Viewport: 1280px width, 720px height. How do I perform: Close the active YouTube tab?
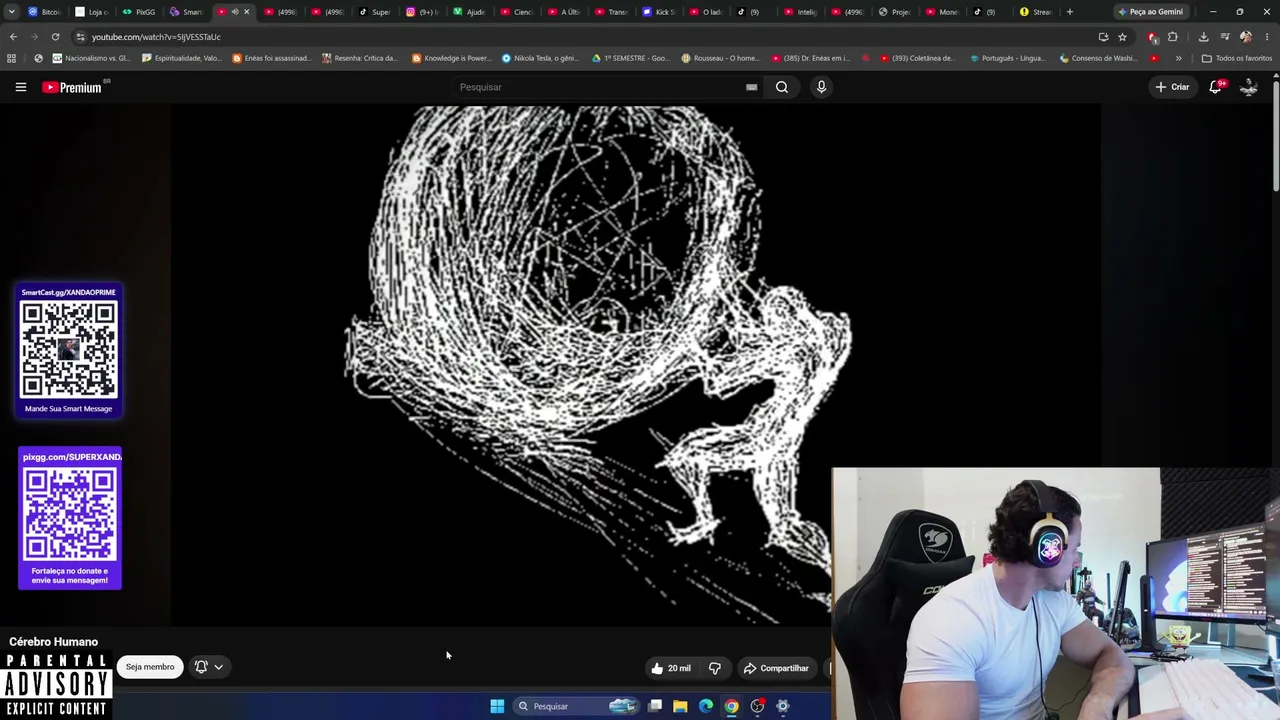click(247, 12)
